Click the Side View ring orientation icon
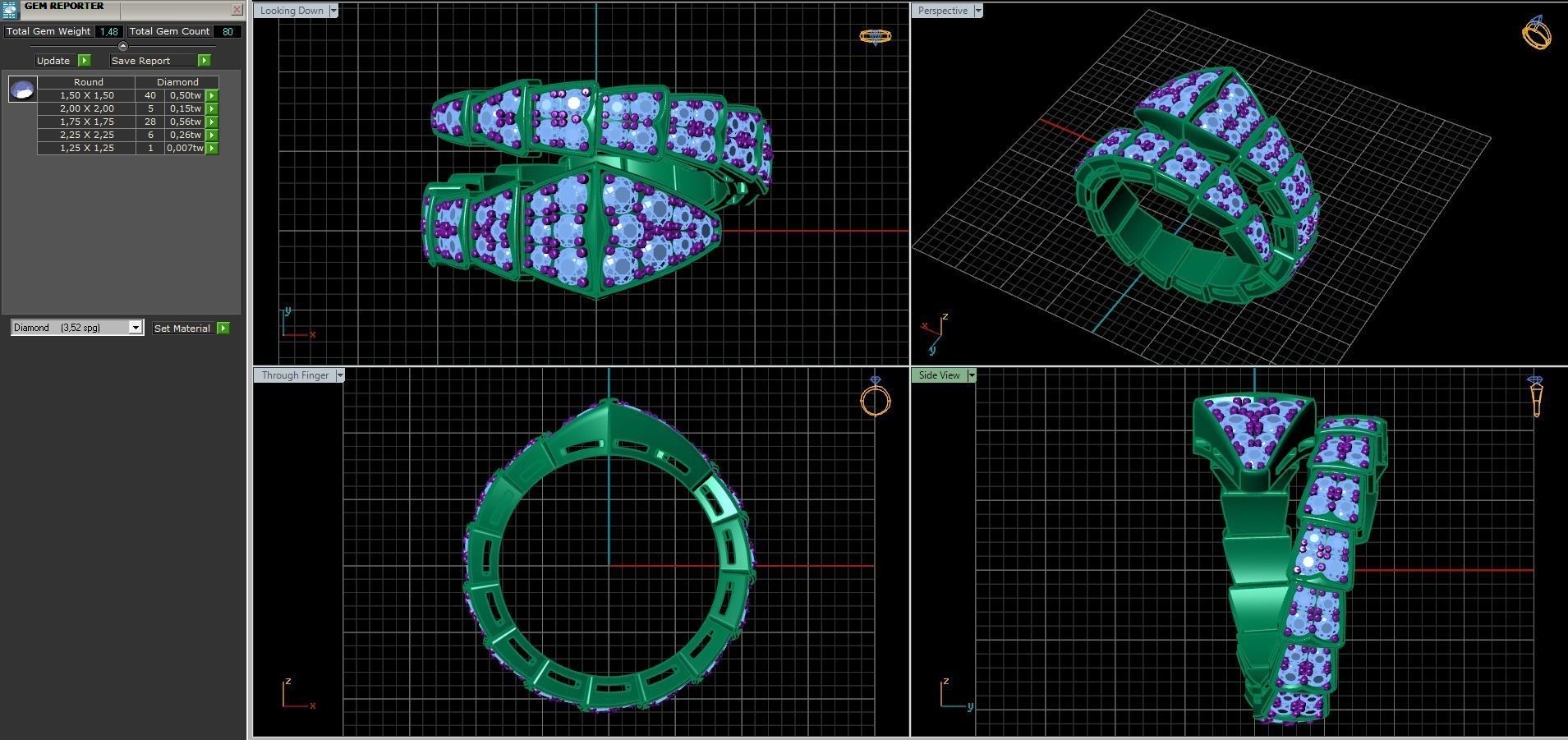The width and height of the screenshot is (1568, 740). 1535,397
